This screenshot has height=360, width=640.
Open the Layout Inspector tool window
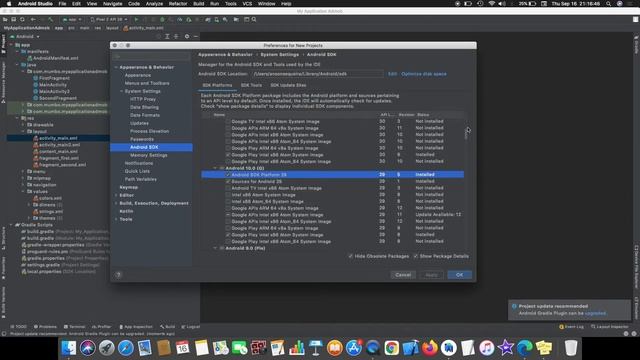pyautogui.click(x=610, y=327)
